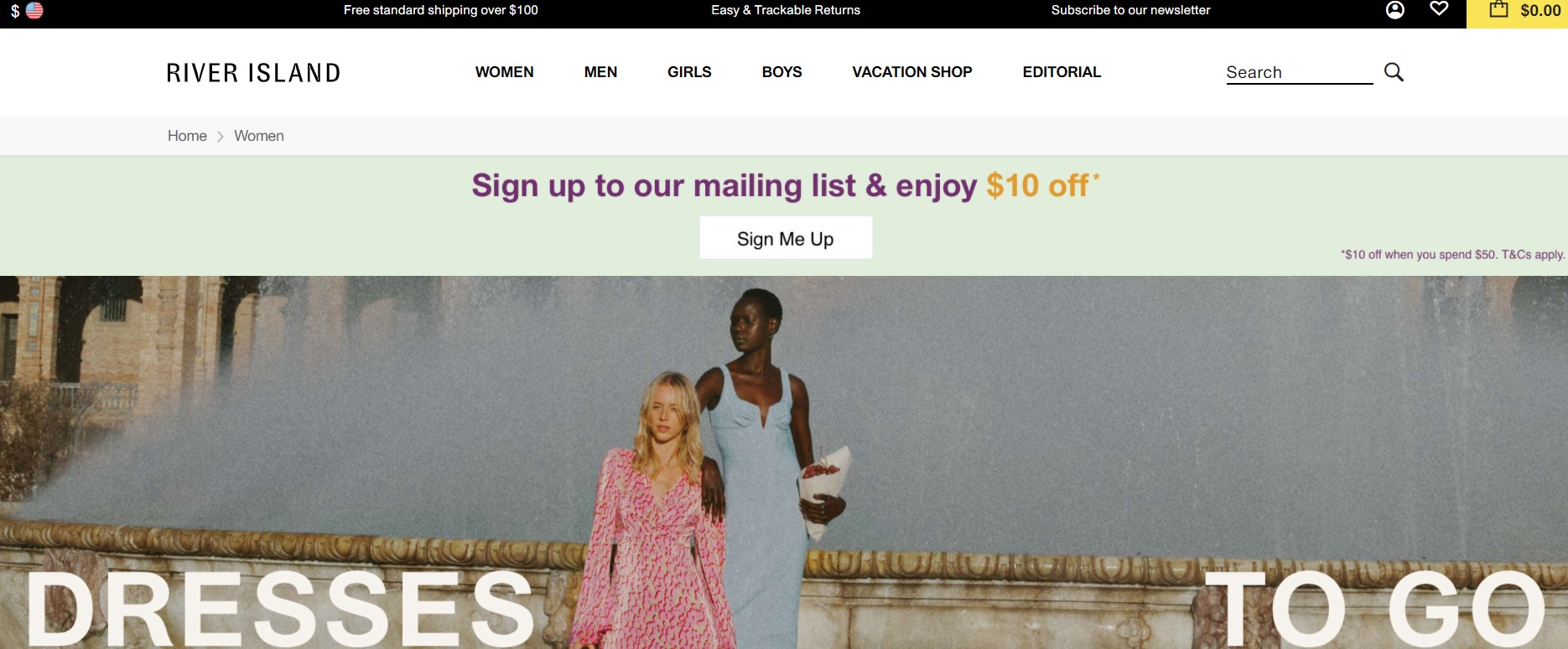Go to River Island logo homepage
Viewport: 1568px width, 649px height.
(x=253, y=73)
